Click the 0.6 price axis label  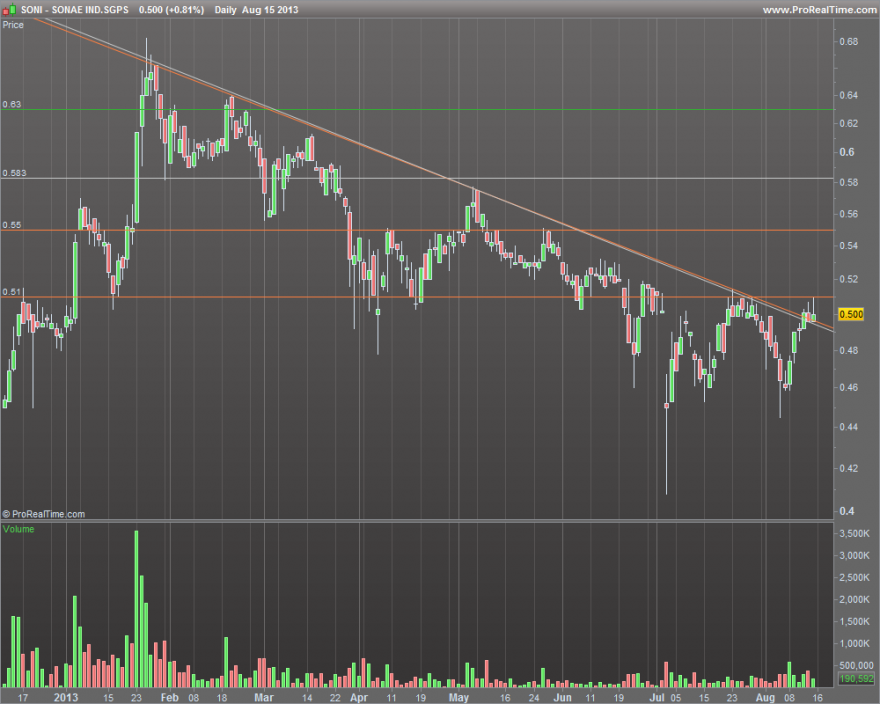pyautogui.click(x=846, y=152)
